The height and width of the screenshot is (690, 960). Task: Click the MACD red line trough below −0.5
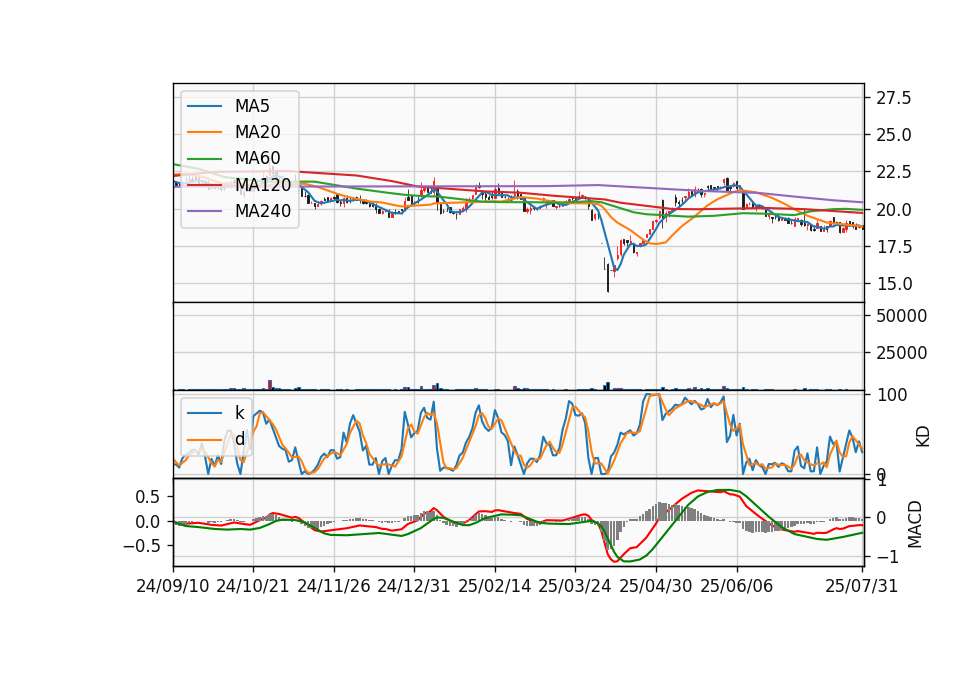(x=613, y=560)
